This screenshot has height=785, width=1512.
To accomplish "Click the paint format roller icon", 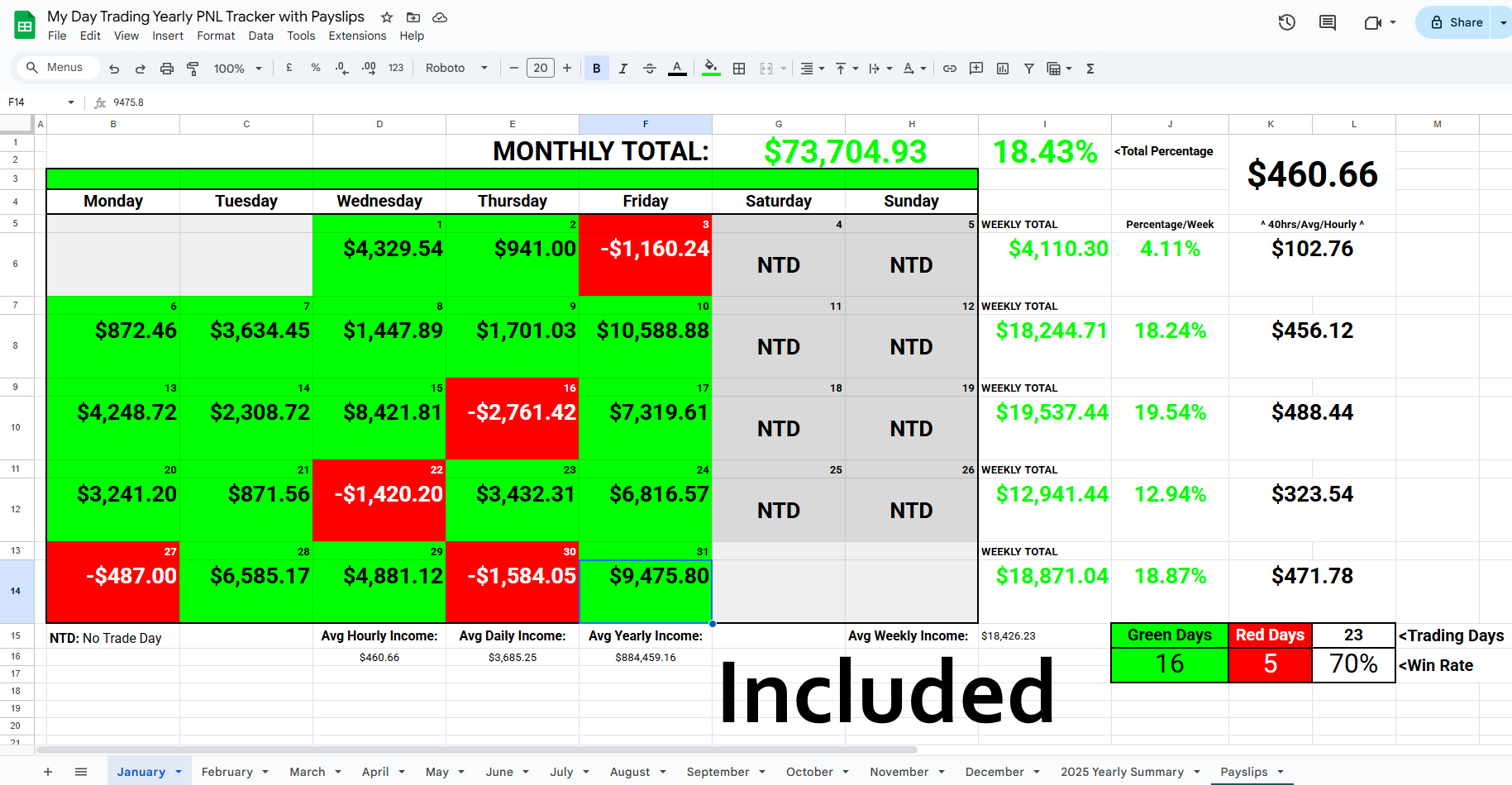I will [x=193, y=69].
